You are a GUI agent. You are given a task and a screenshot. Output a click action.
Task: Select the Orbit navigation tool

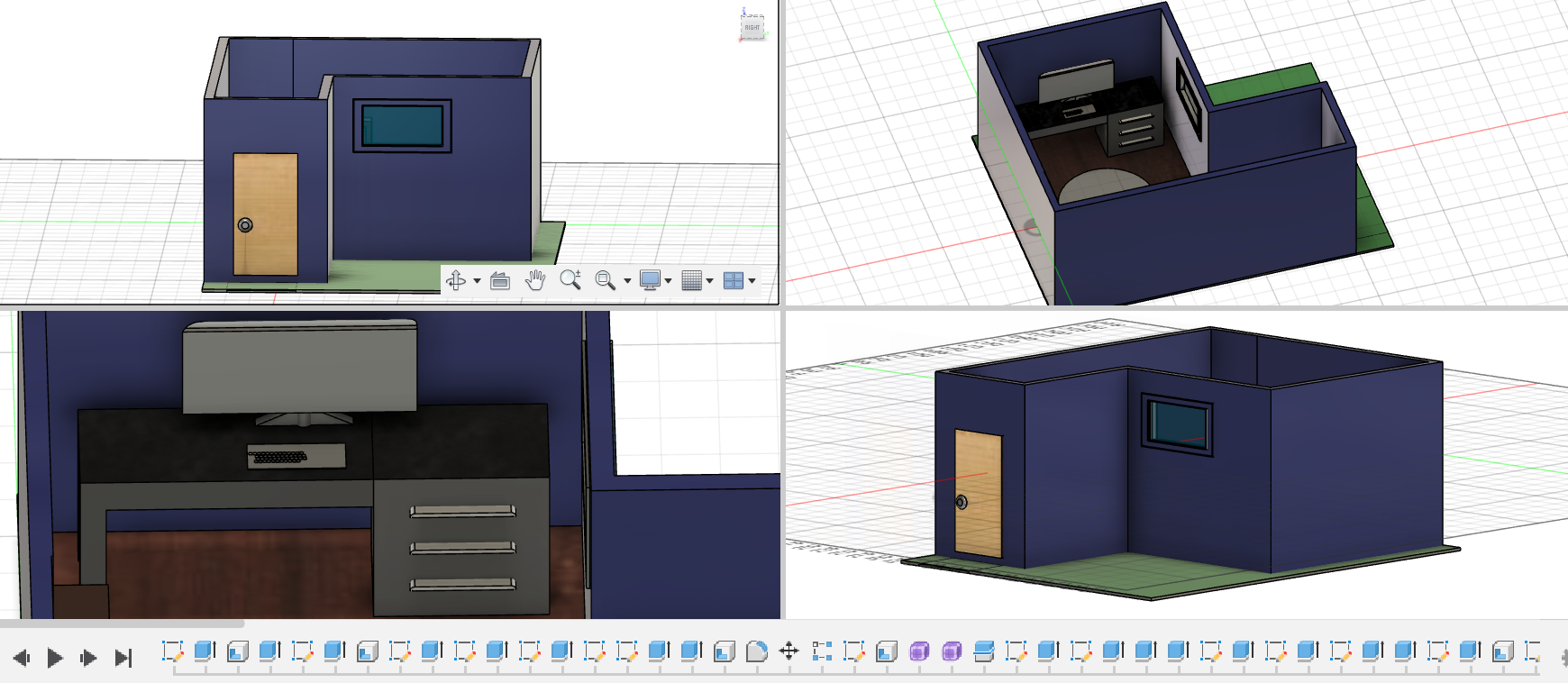pyautogui.click(x=456, y=280)
